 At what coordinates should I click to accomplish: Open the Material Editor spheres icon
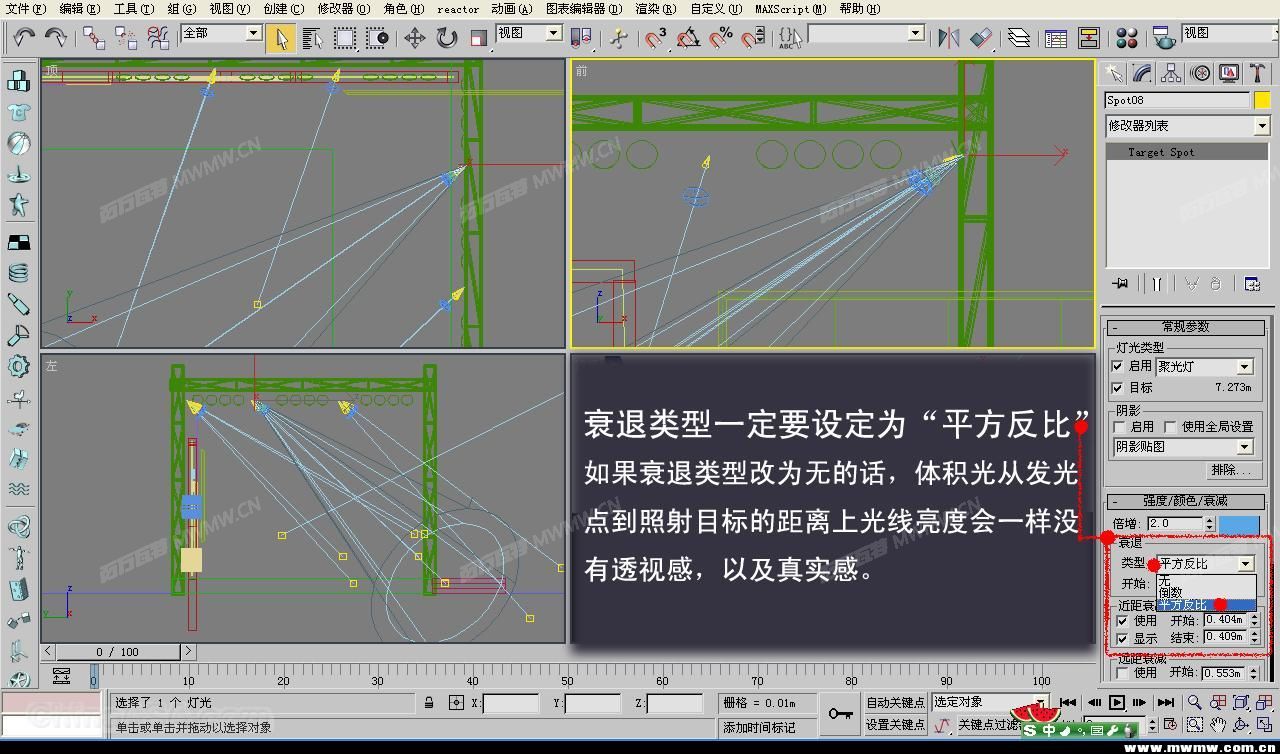1126,38
